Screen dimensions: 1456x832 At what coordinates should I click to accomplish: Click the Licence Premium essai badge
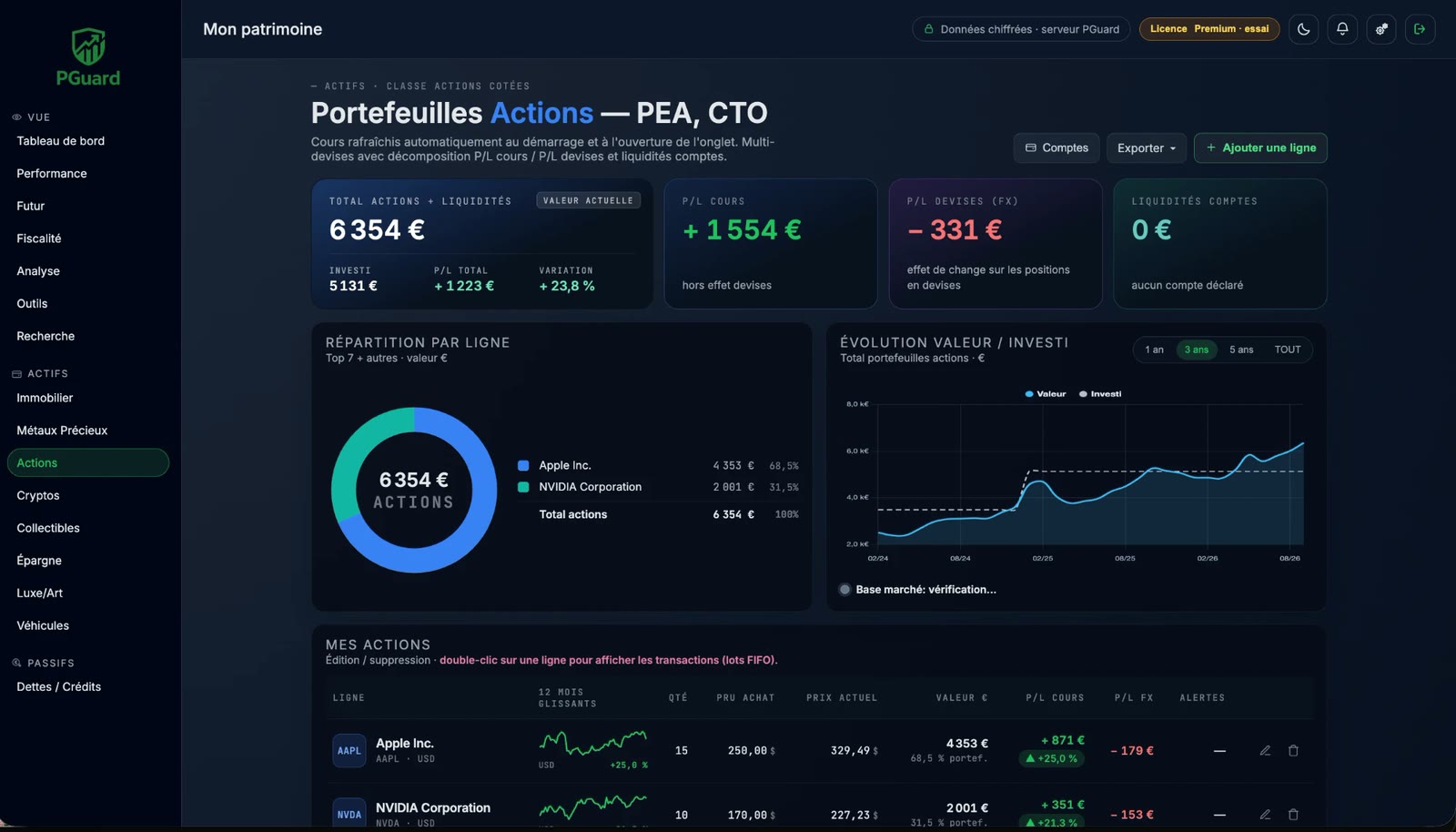pyautogui.click(x=1209, y=29)
